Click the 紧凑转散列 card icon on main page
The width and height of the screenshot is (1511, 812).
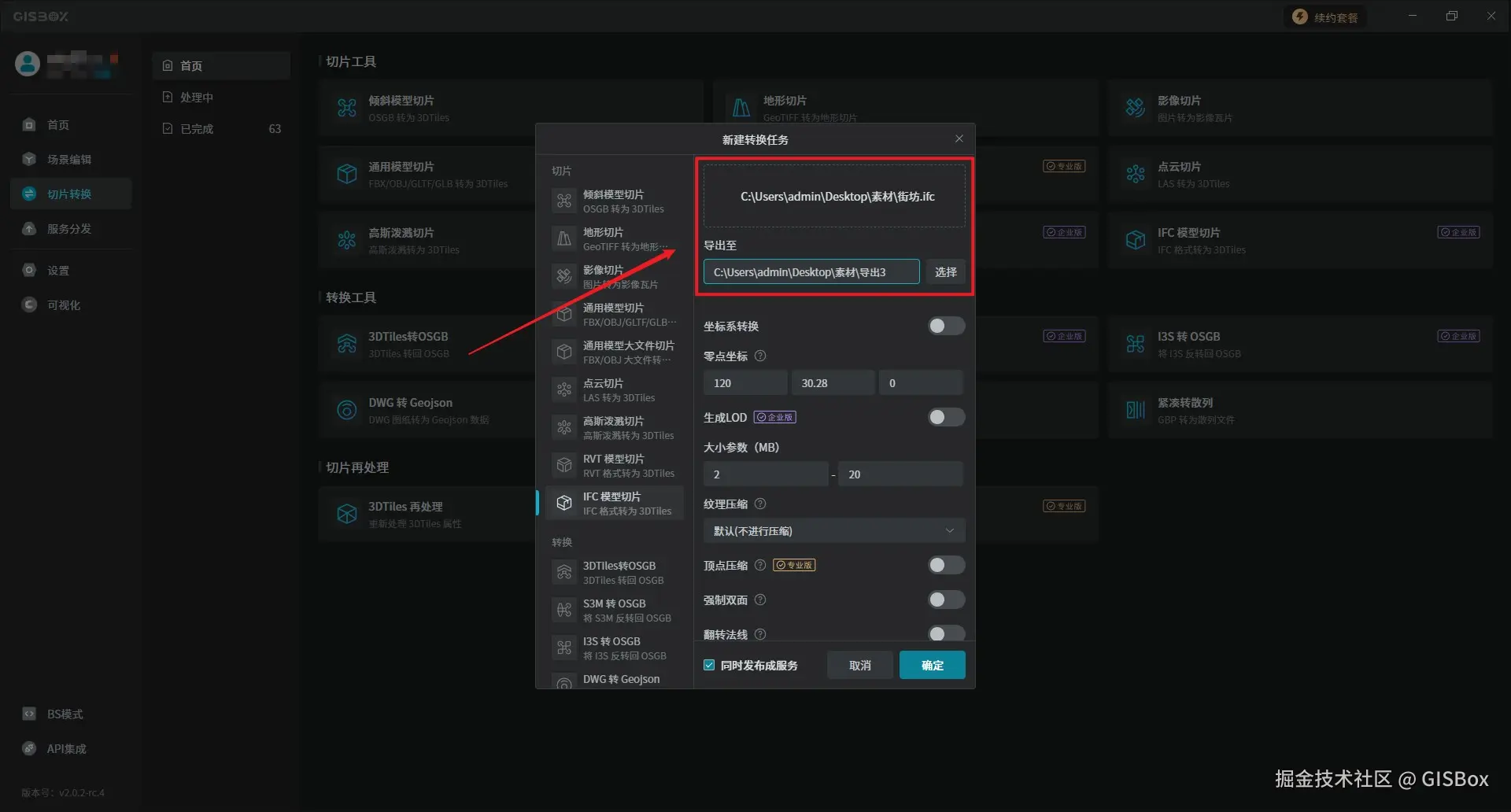coord(1135,409)
